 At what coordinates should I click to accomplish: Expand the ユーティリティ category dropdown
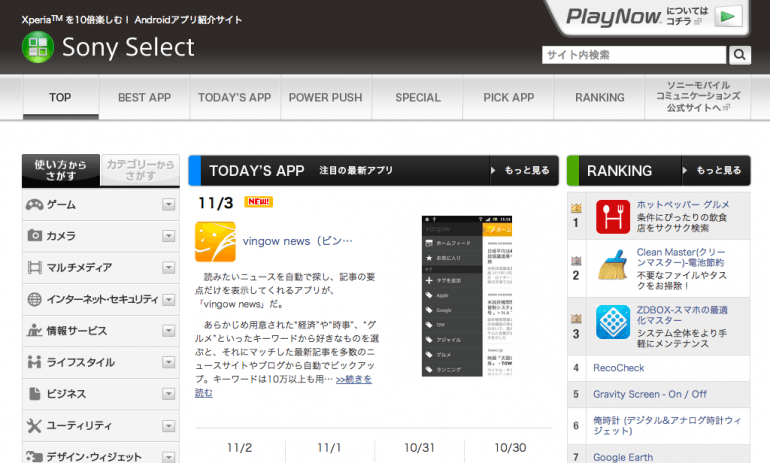click(168, 425)
